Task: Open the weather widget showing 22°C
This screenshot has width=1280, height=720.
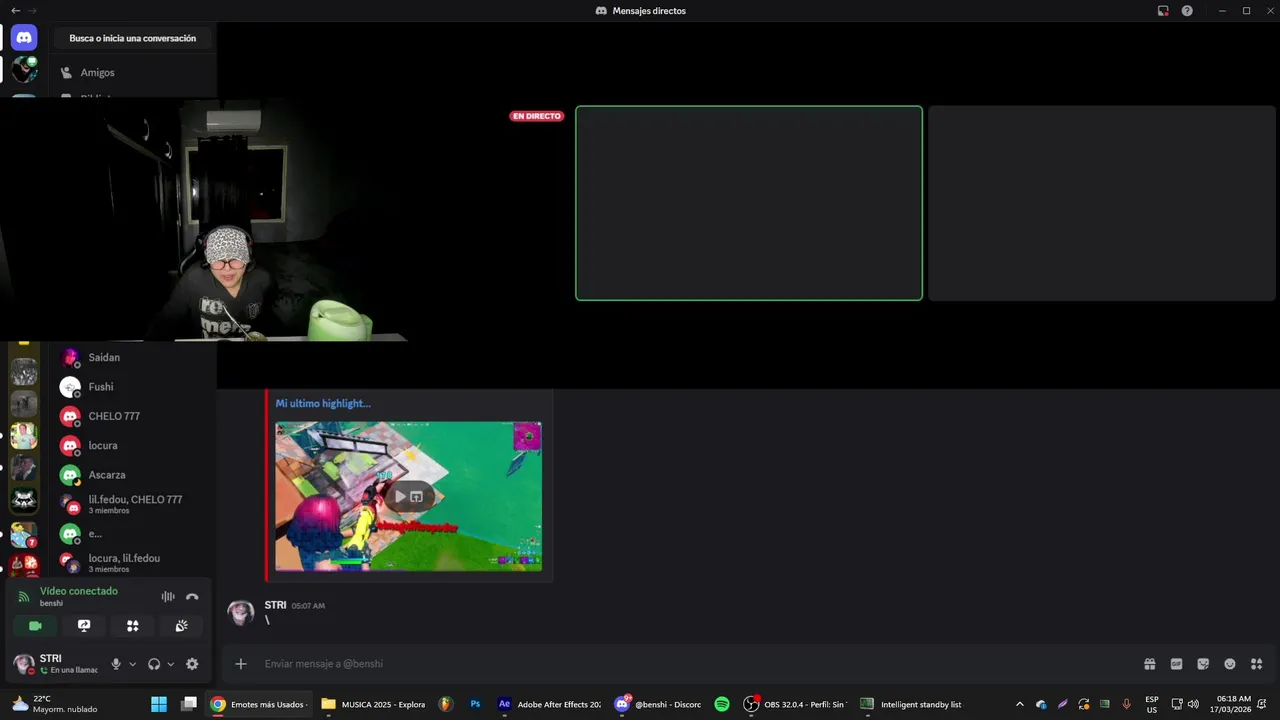Action: [55, 704]
